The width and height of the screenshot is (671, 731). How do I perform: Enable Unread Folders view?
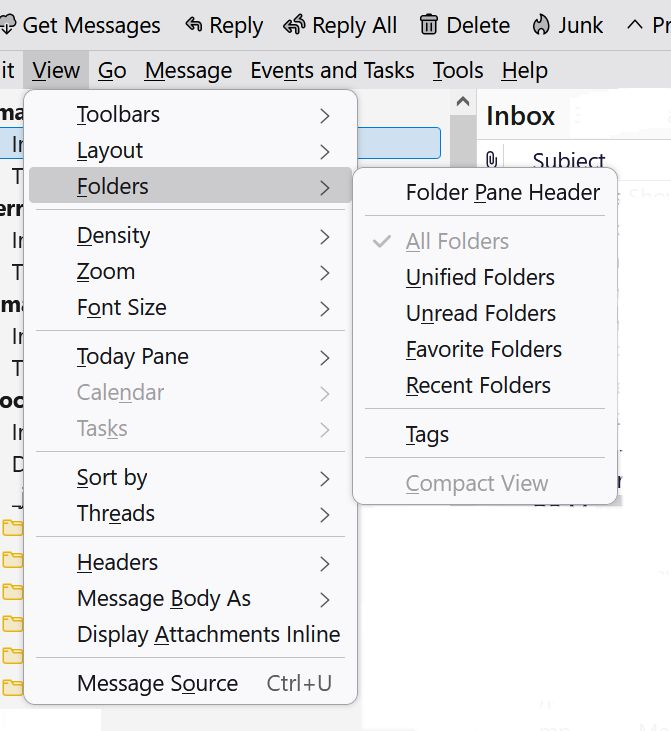pyautogui.click(x=485, y=313)
